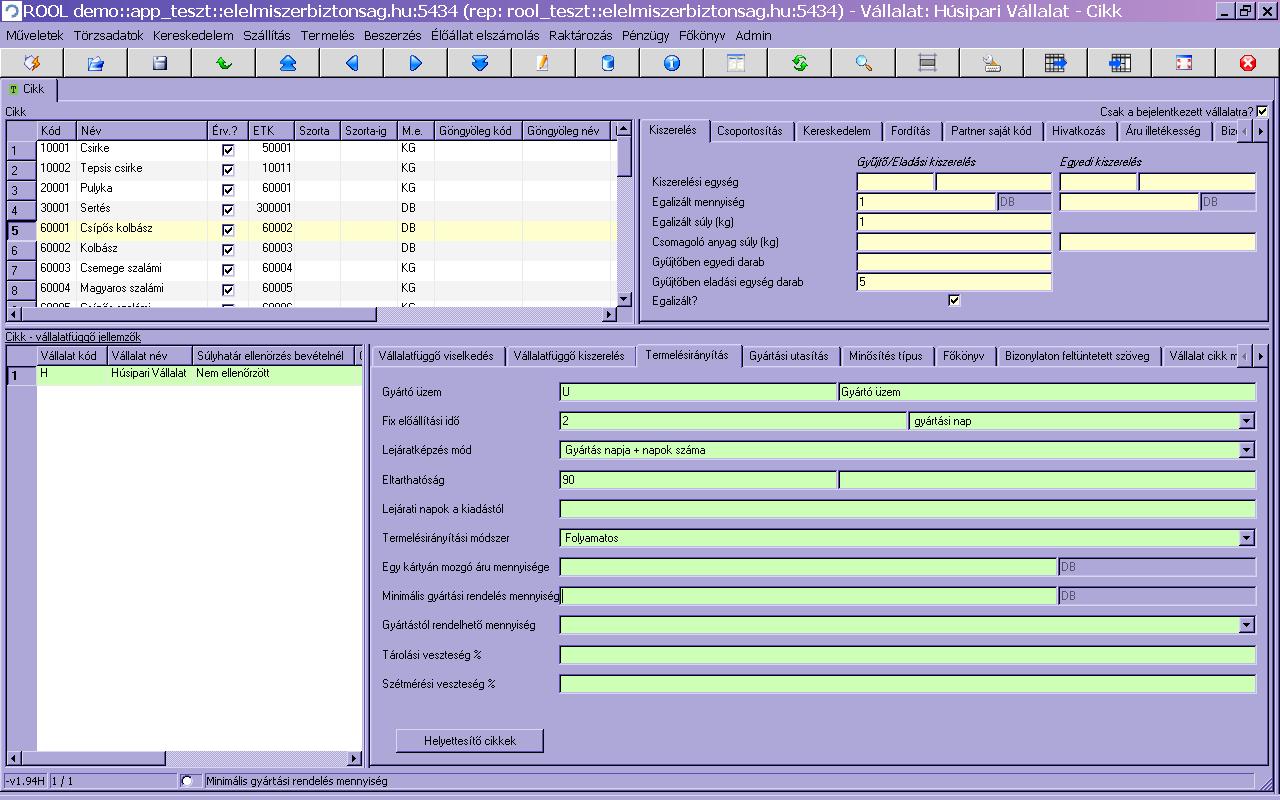Viewport: 1280px width, 800px height.
Task: Switch to the Csoportosítás tab
Action: tap(750, 131)
